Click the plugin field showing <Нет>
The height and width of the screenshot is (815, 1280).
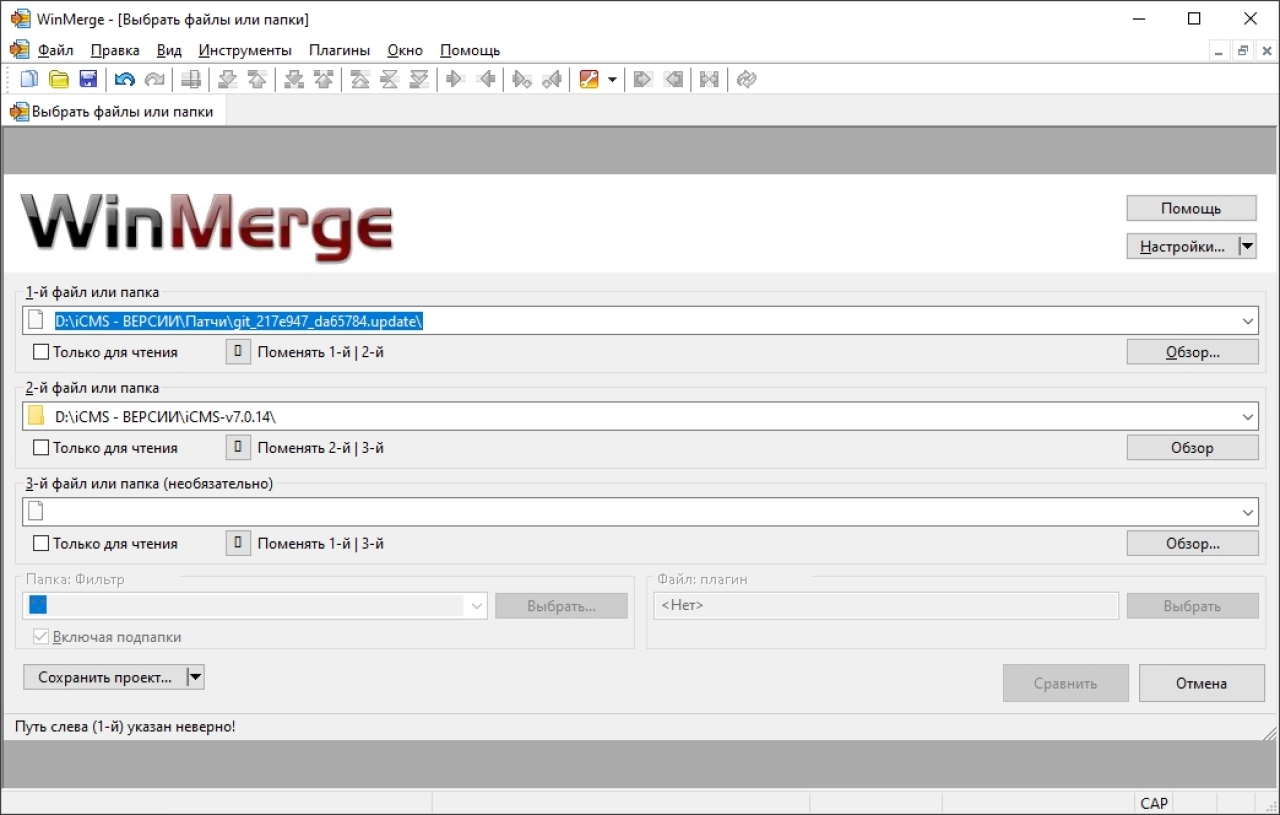click(885, 606)
